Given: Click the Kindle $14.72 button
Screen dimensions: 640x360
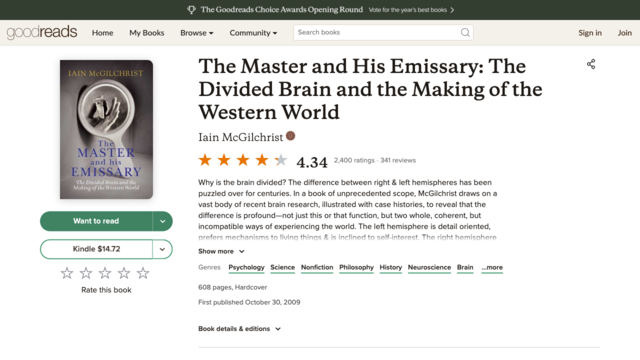Looking at the screenshot, I should point(96,249).
